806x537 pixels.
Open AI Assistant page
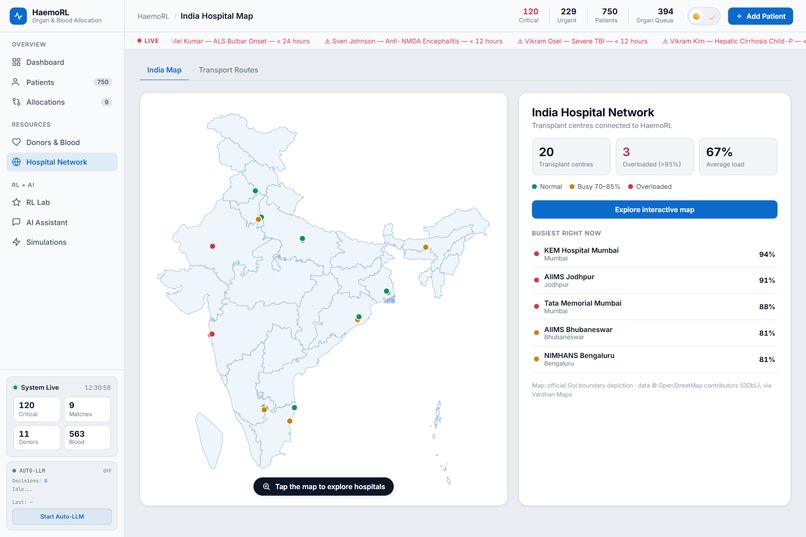pyautogui.click(x=62, y=223)
